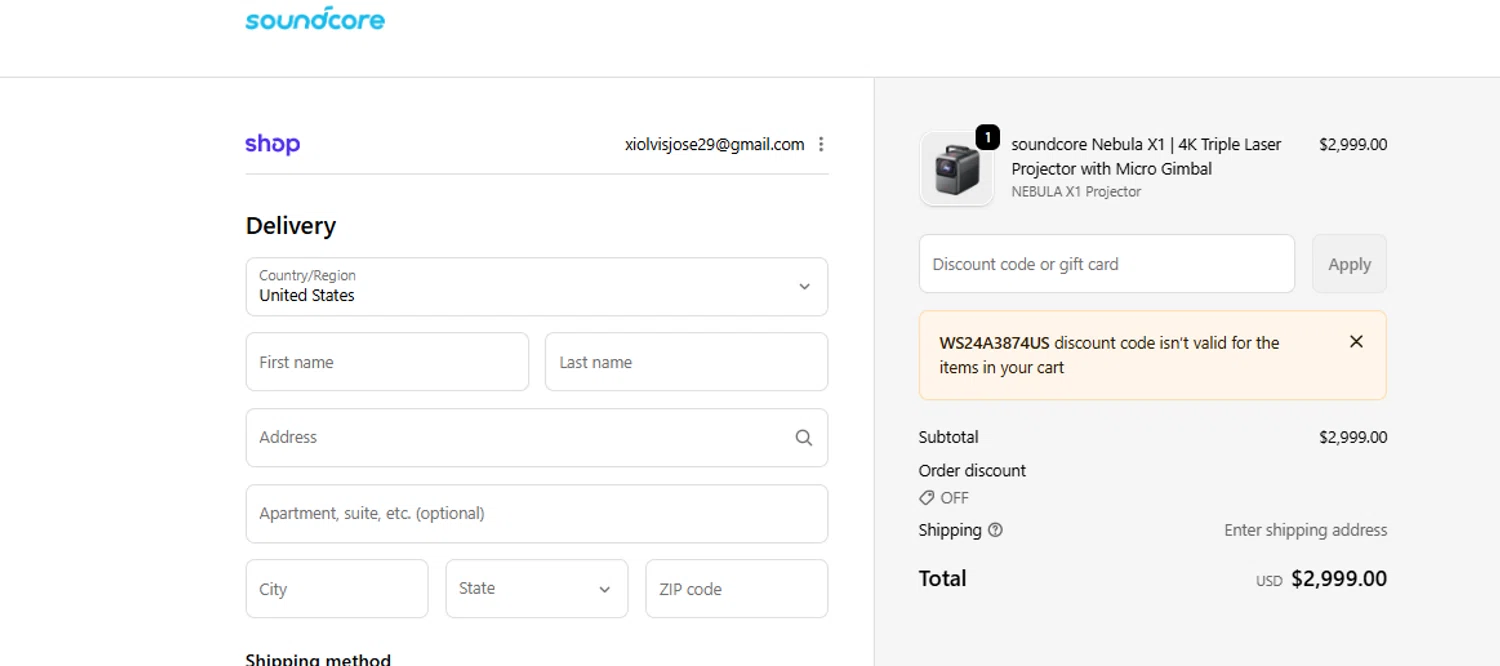
Task: Open the account options three-dot menu
Action: pos(821,144)
